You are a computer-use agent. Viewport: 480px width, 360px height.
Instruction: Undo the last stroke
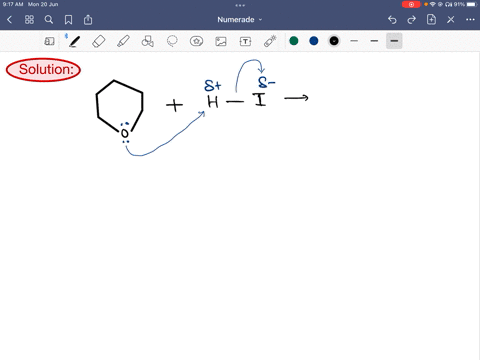tap(392, 20)
